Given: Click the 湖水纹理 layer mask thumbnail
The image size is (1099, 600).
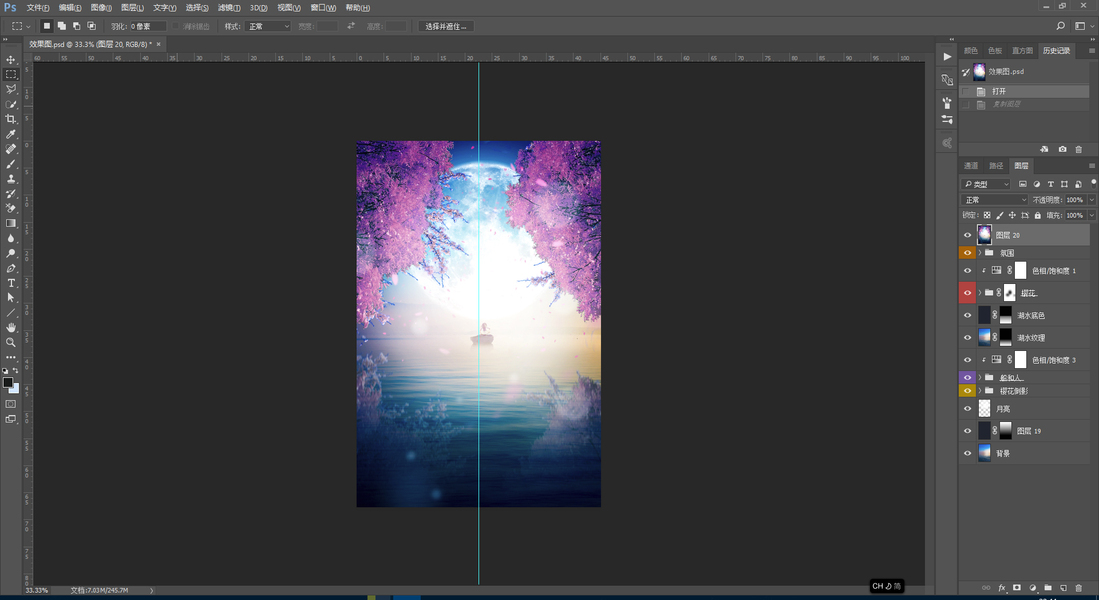Looking at the screenshot, I should click(x=1006, y=338).
